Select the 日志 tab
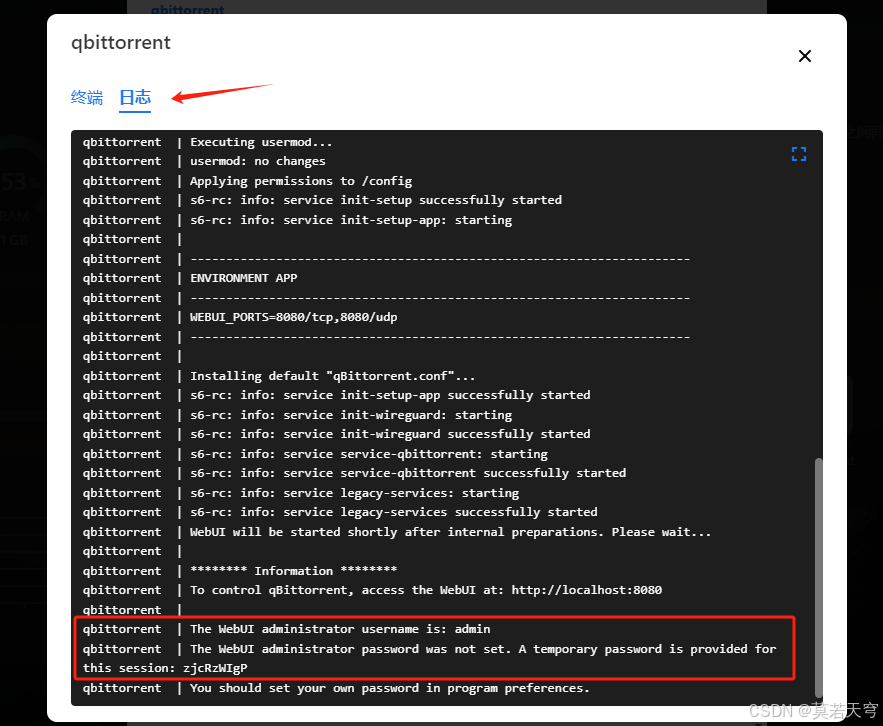The height and width of the screenshot is (726, 883). pos(135,97)
